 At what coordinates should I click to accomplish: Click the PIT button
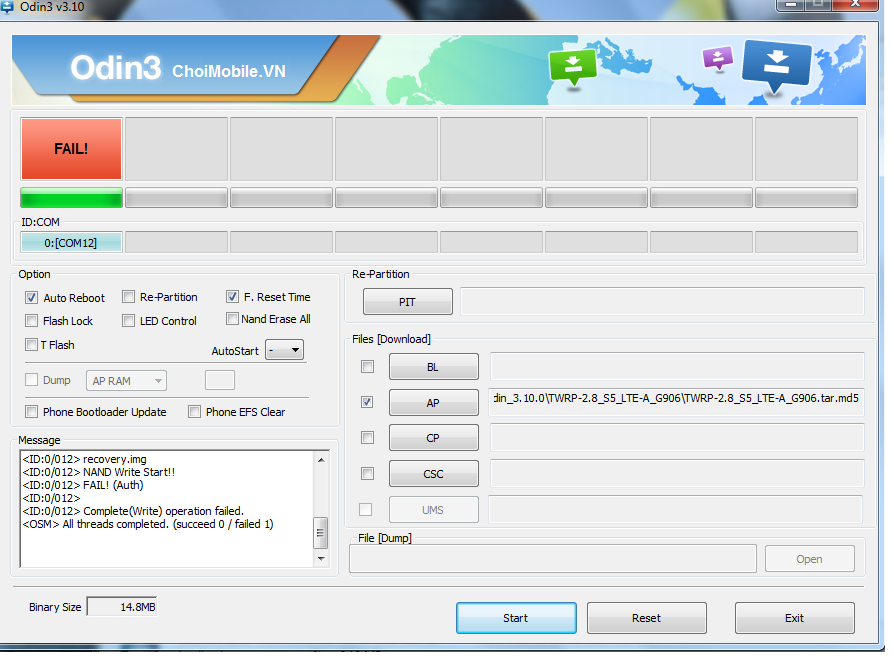click(x=408, y=302)
